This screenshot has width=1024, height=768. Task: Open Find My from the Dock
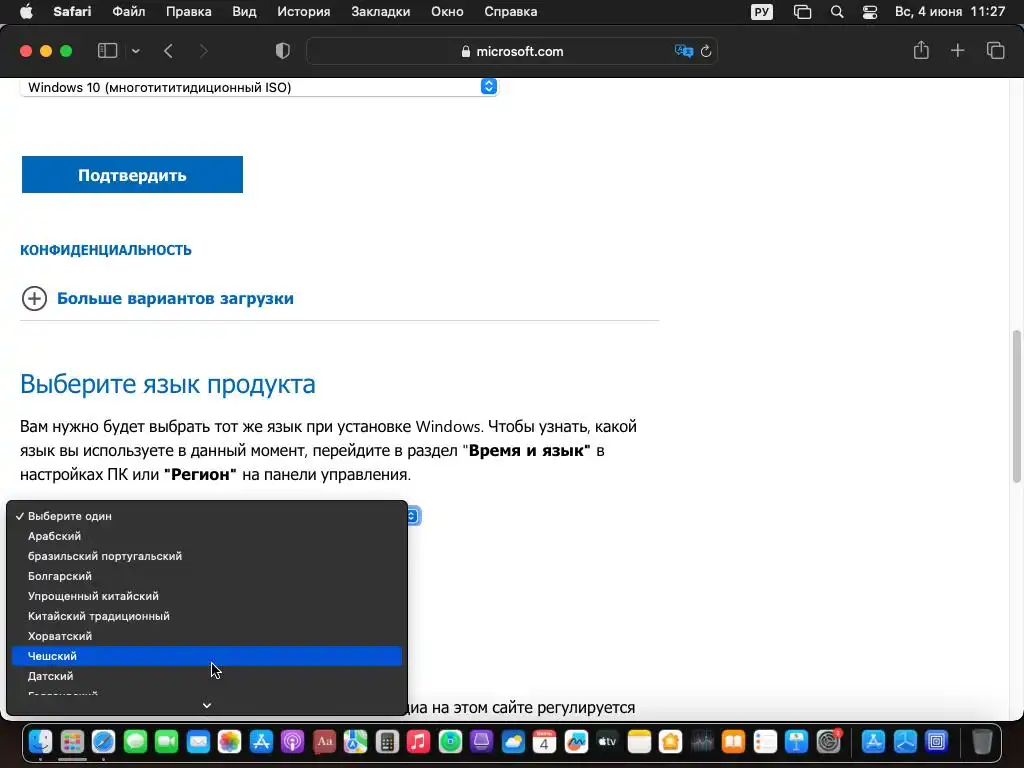(450, 742)
